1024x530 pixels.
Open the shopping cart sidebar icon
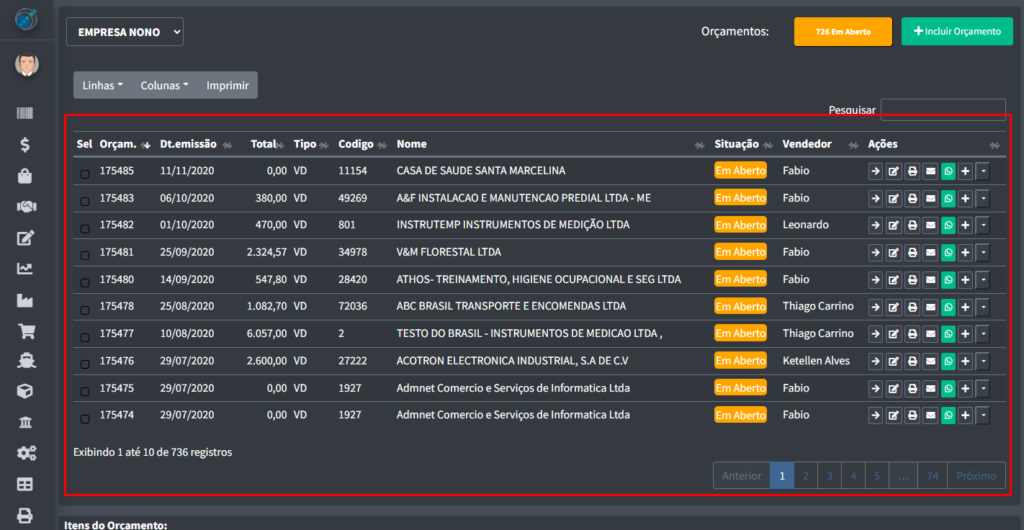point(26,331)
